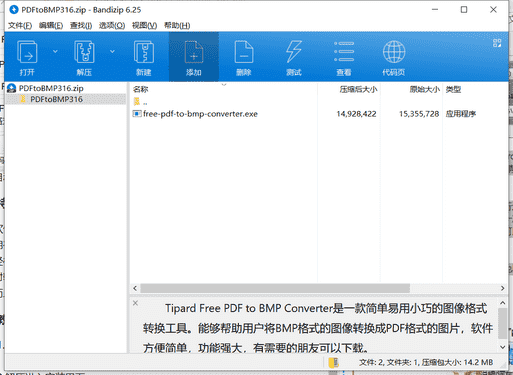513x375 pixels.
Task: Click original size value 15,355,728
Action: click(419, 114)
